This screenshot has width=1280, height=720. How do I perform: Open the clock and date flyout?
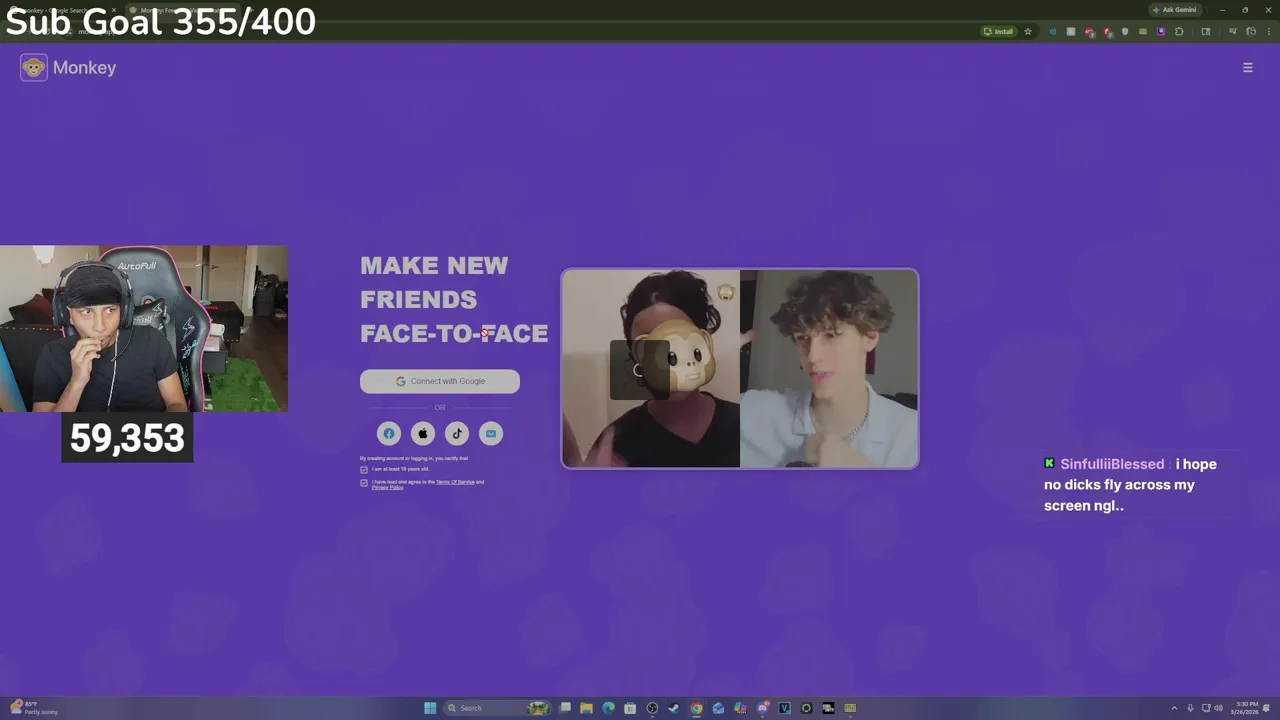pos(1247,708)
